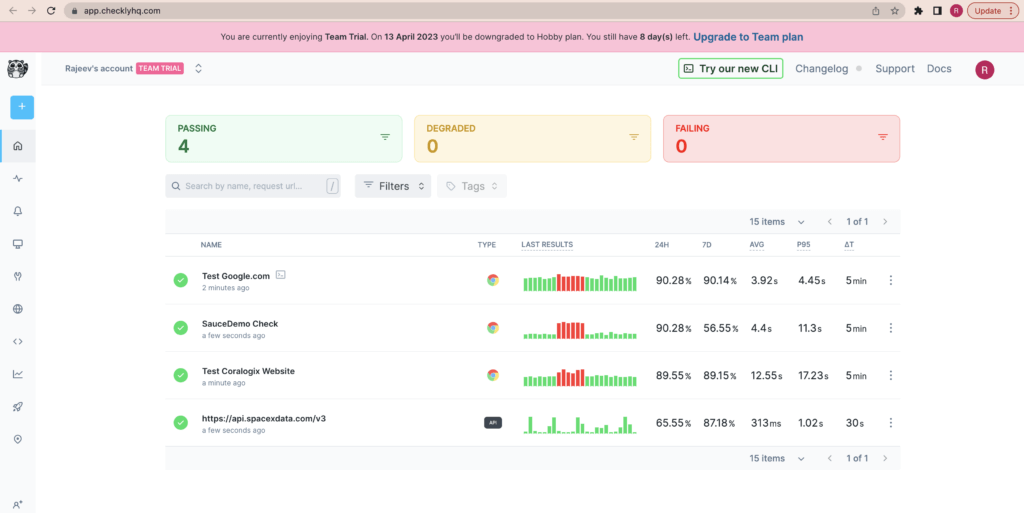Open options menu for SauceDemo Check row
The width and height of the screenshot is (1024, 513).
point(890,328)
